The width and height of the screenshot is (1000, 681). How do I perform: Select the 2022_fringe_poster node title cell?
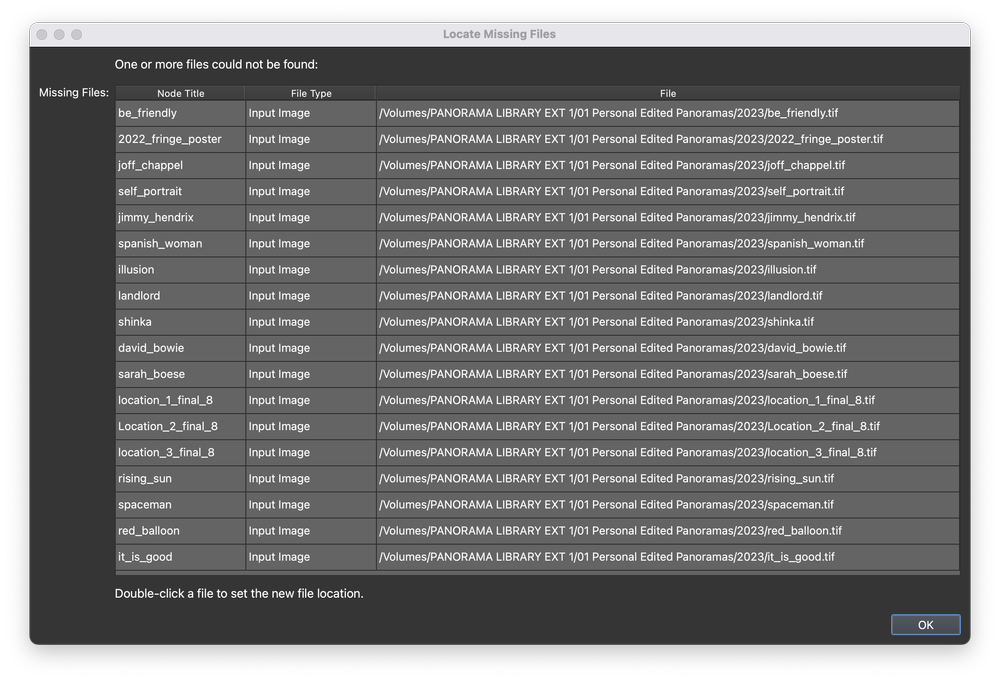pos(180,139)
